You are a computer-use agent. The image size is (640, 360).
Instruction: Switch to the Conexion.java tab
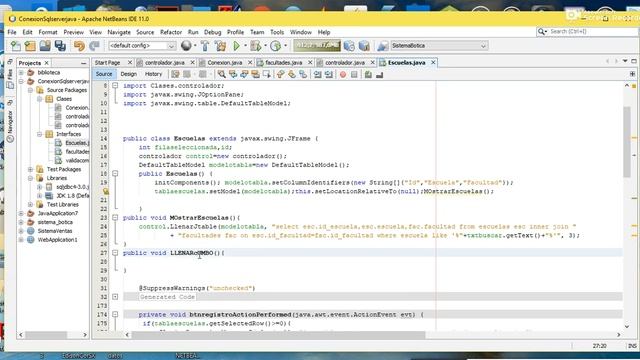tap(224, 63)
